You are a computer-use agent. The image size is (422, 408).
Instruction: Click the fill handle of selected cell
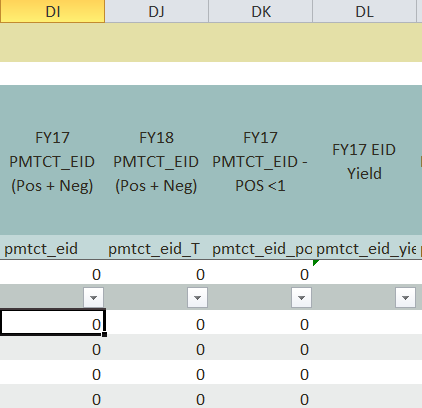104,334
